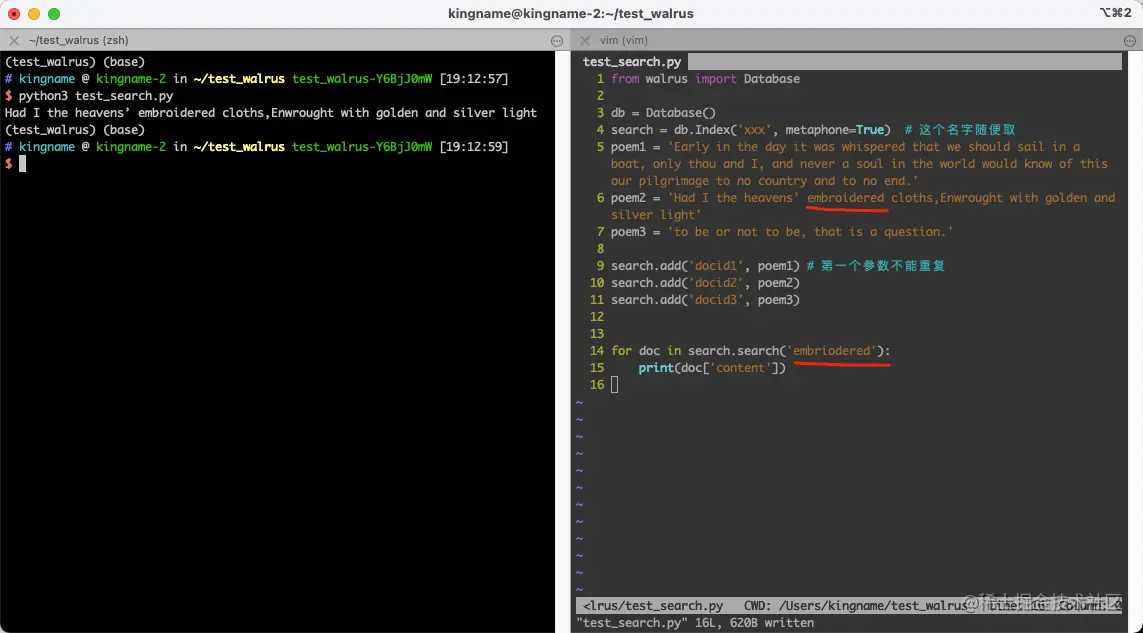1143x633 pixels.
Task: Click the poem1 variable on line 5
Action: [x=628, y=147]
